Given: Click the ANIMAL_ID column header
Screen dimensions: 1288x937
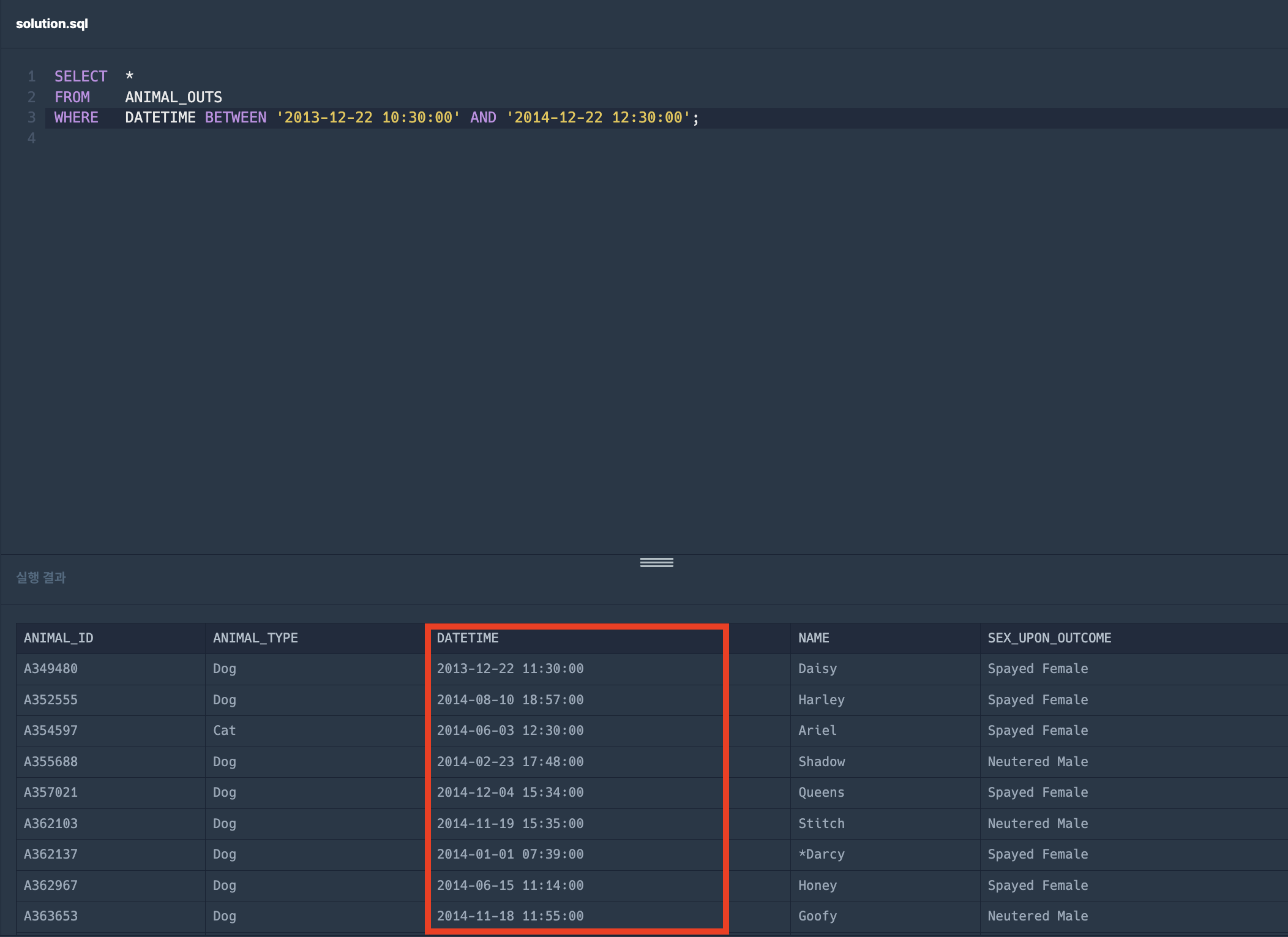Looking at the screenshot, I should tap(59, 638).
